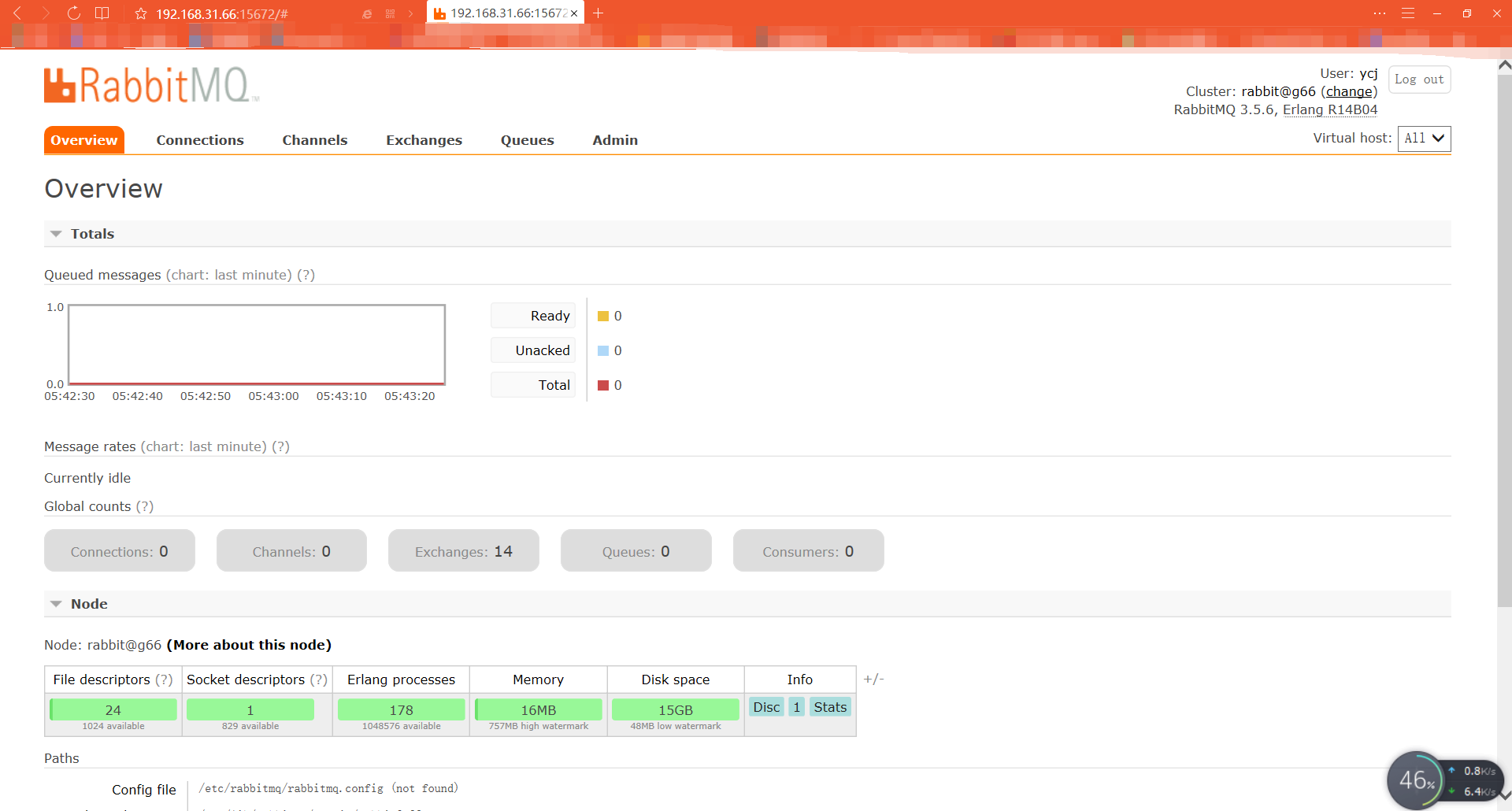Viewport: 1512px width, 811px height.
Task: Click the Currently idle status text
Action: pos(87,478)
